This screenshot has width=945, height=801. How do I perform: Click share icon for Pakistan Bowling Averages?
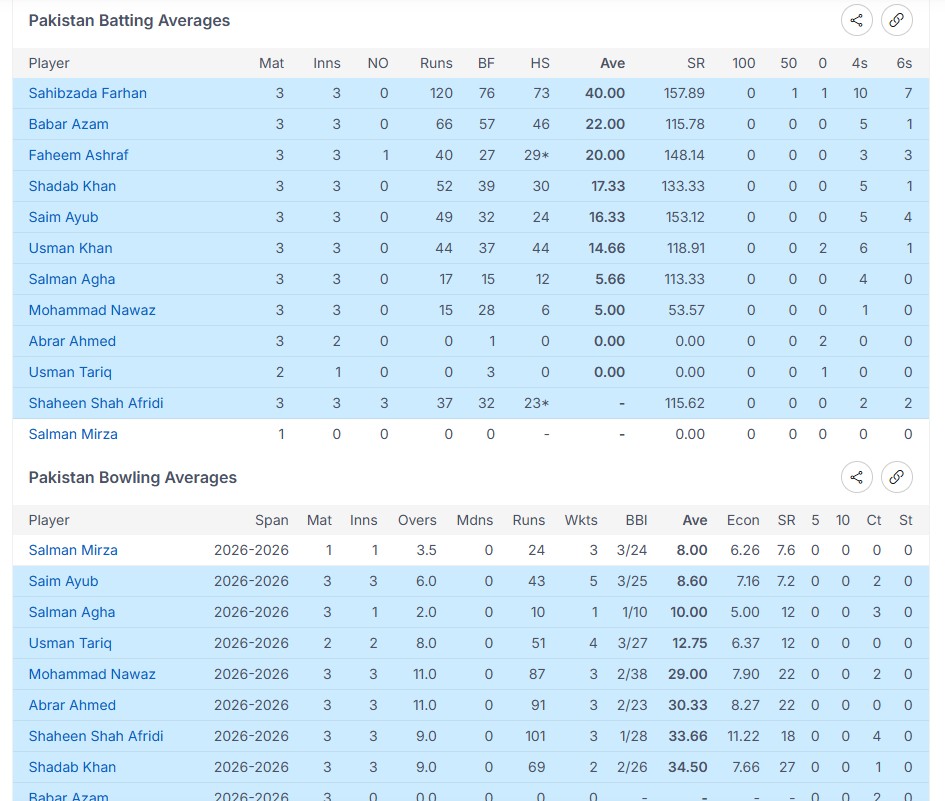click(856, 477)
